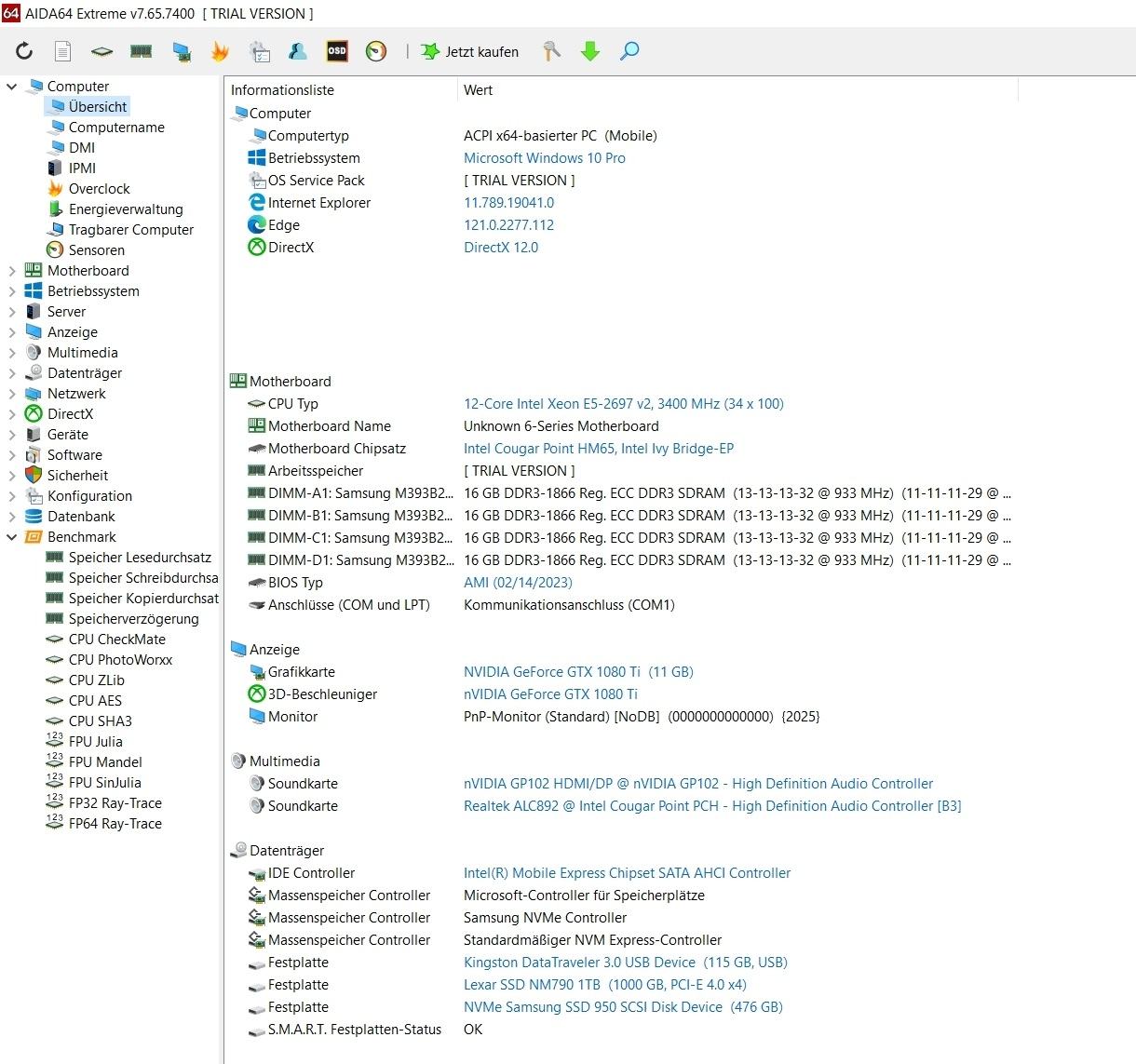Click the toolbar icon right of the flame
Viewport: 1136px width, 1064px height.
[259, 51]
